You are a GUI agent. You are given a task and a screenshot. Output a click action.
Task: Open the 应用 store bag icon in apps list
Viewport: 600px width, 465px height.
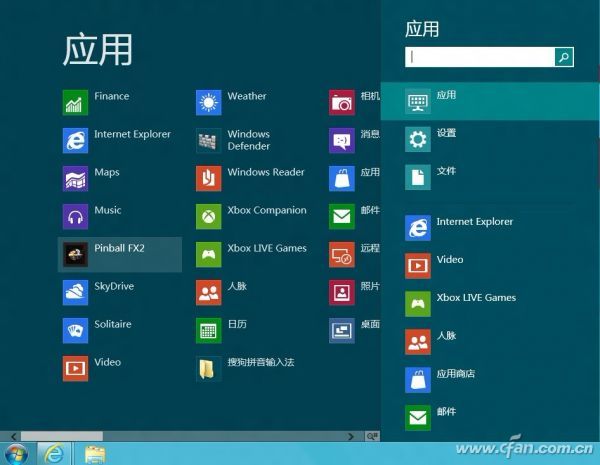[x=342, y=178]
